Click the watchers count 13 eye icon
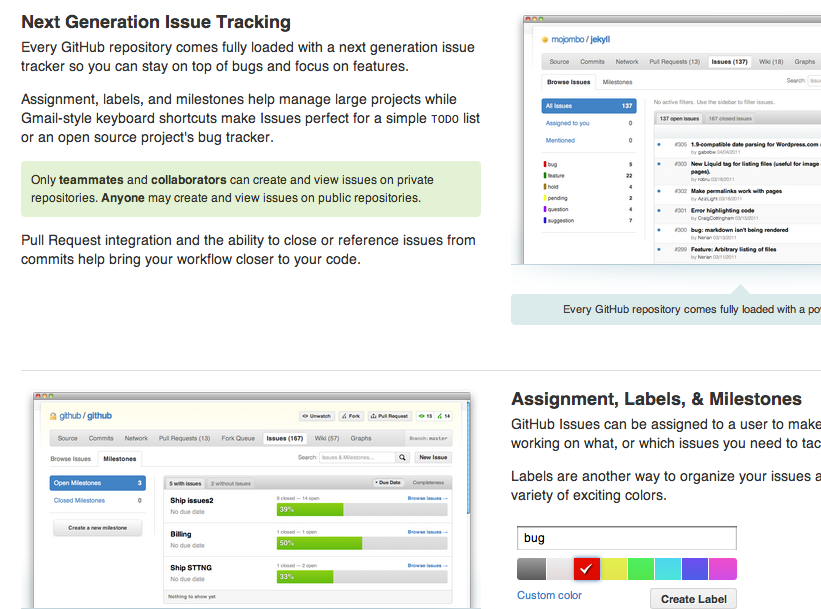The width and height of the screenshot is (821, 609). click(425, 416)
